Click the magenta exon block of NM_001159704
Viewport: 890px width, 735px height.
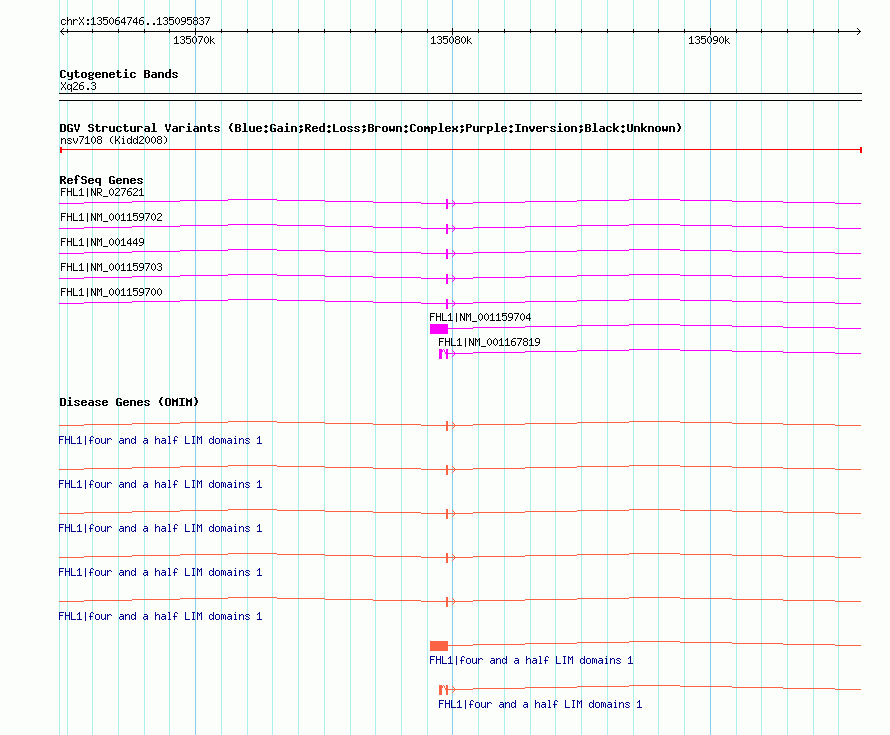(x=439, y=329)
